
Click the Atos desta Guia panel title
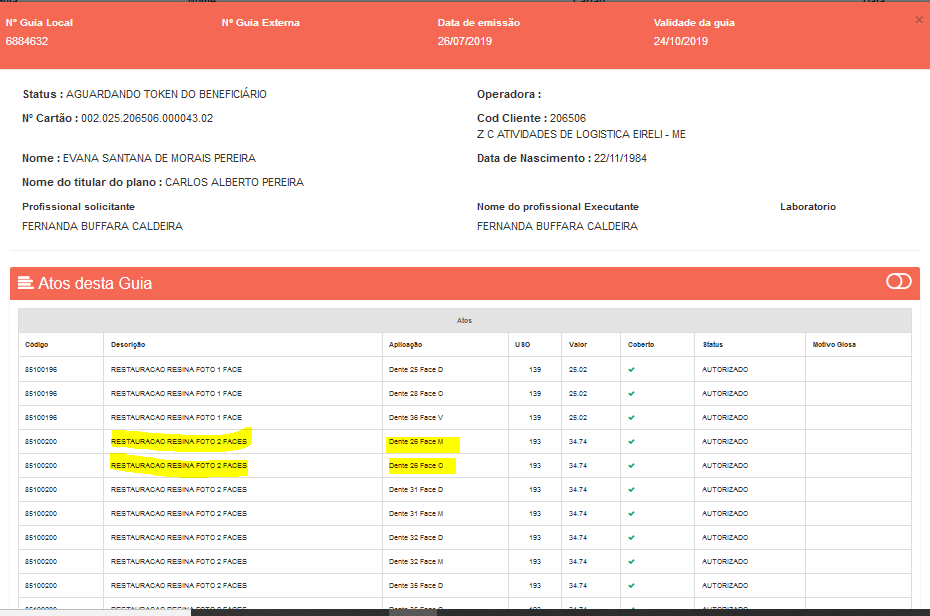point(95,283)
